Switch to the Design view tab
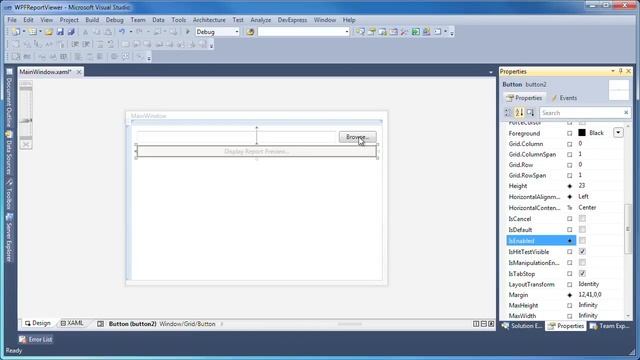Image resolution: width=640 pixels, height=360 pixels. [38, 323]
